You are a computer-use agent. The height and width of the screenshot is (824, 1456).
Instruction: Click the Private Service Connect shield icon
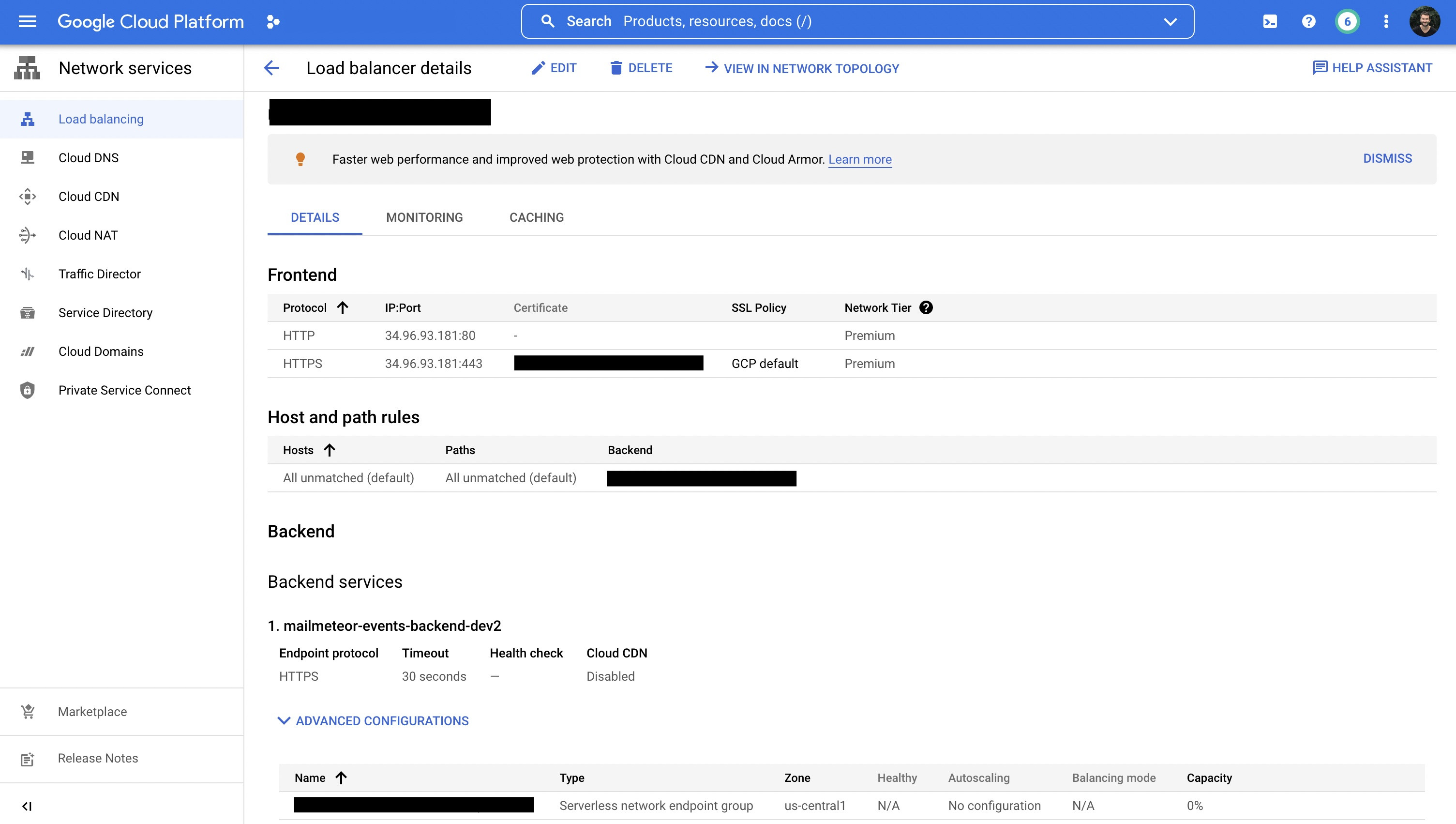coord(27,390)
